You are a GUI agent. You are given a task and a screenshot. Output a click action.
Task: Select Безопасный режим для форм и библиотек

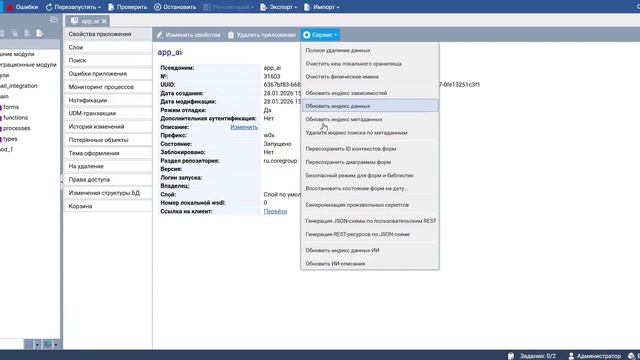(370, 176)
